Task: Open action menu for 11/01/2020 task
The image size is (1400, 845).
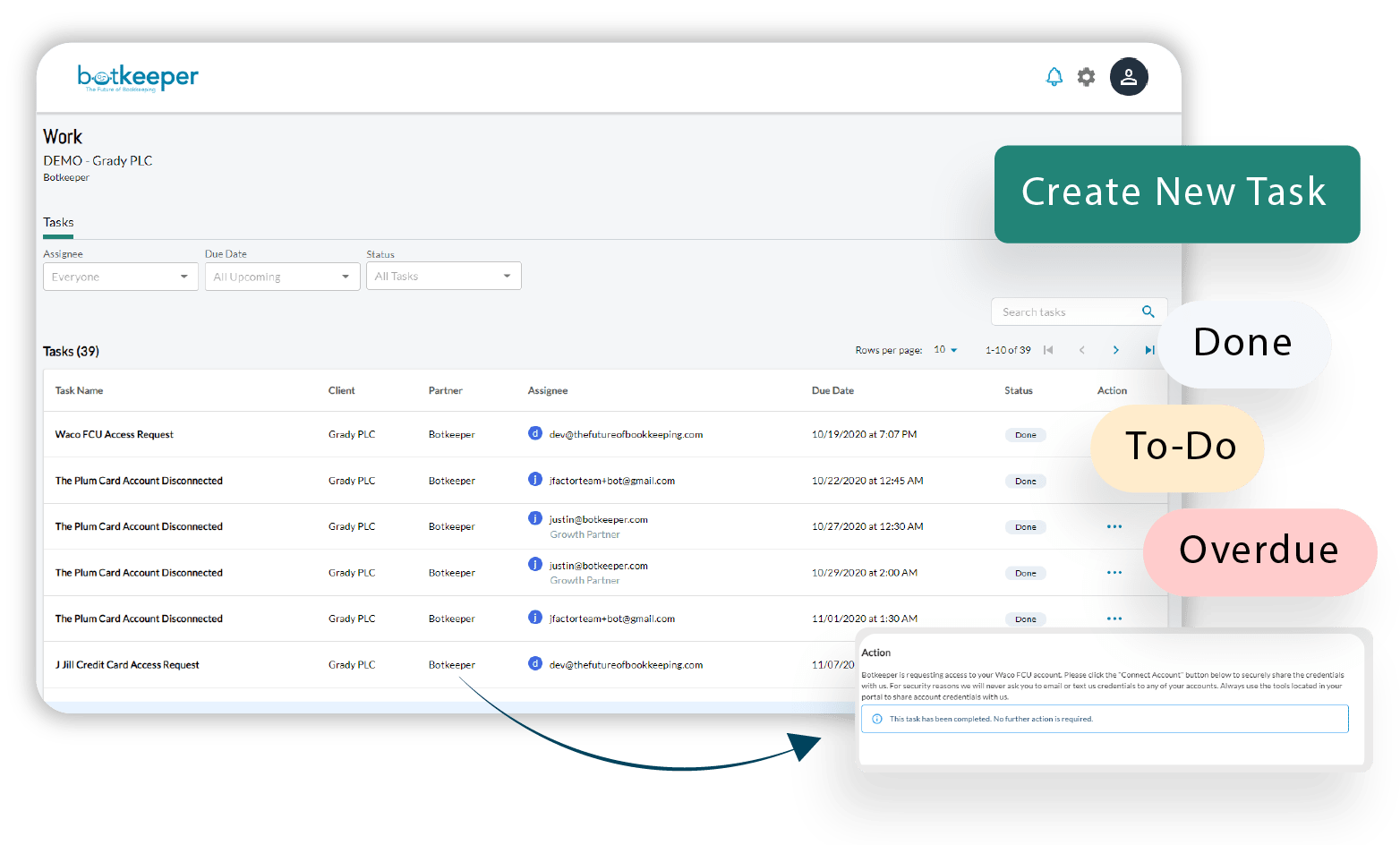Action: pos(1114,619)
